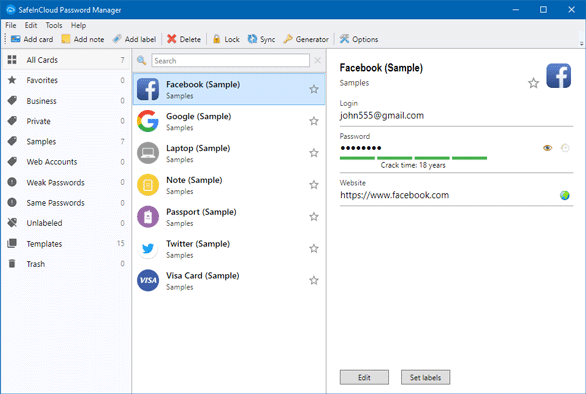This screenshot has width=586, height=394.
Task: Show Unlabeled cards
Action: (x=66, y=223)
